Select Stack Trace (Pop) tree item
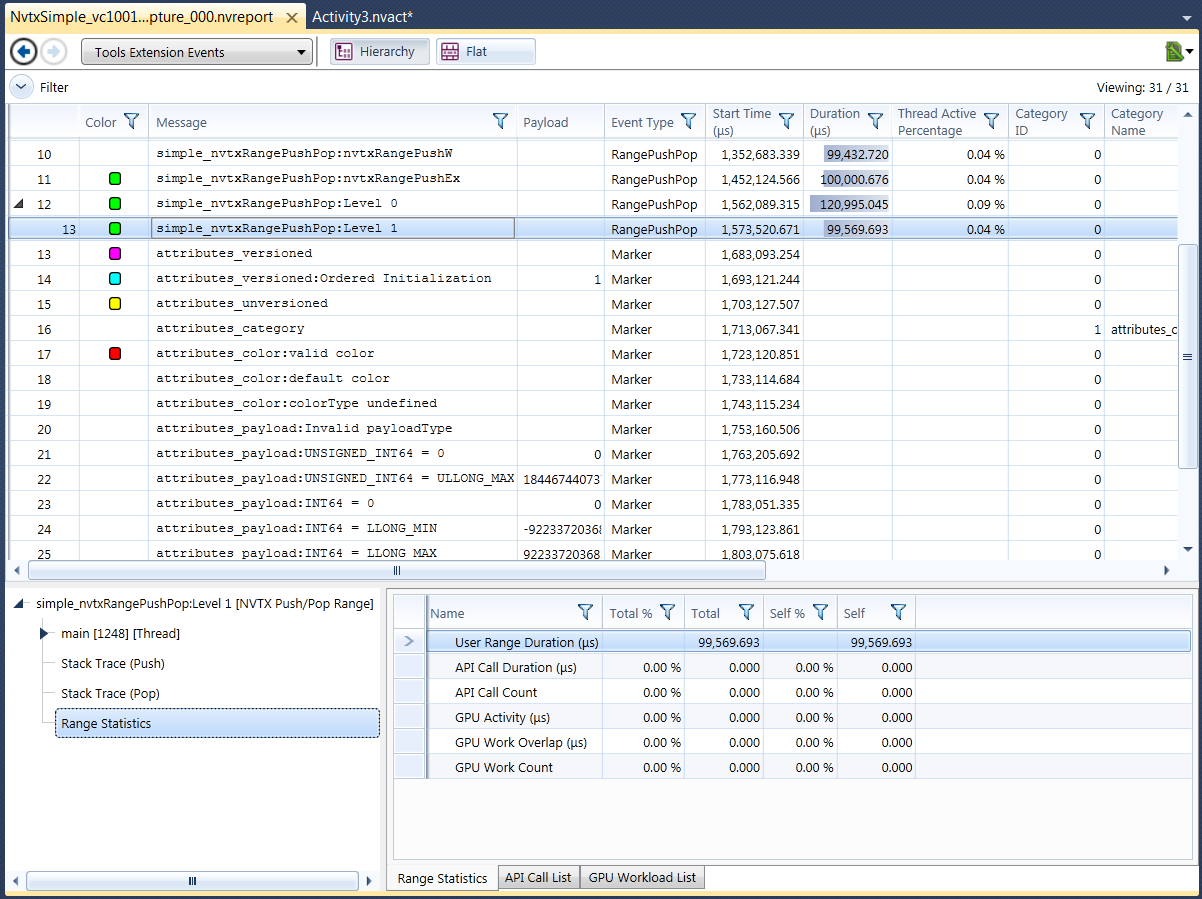1202x899 pixels. (x=110, y=693)
